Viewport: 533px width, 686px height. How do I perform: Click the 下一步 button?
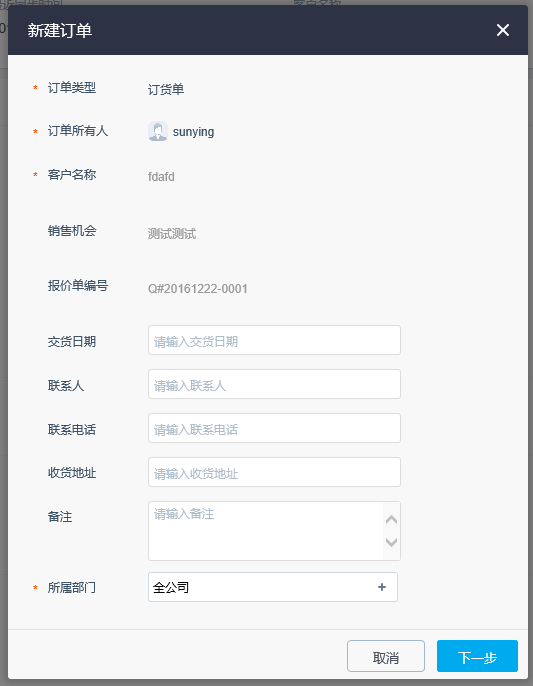[477, 656]
